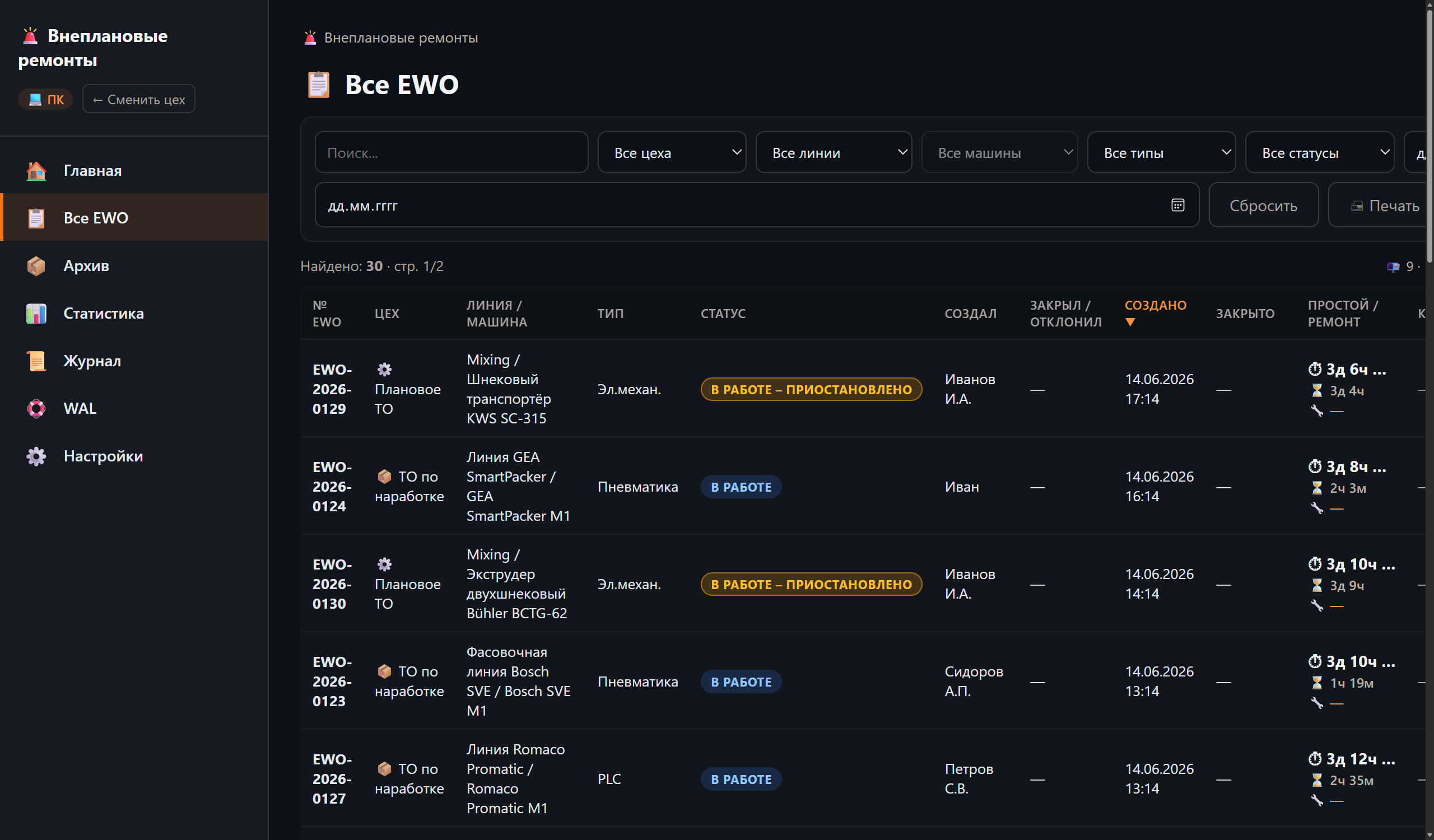Sort the table by the № EWO column
The width and height of the screenshot is (1434, 840).
tap(327, 314)
